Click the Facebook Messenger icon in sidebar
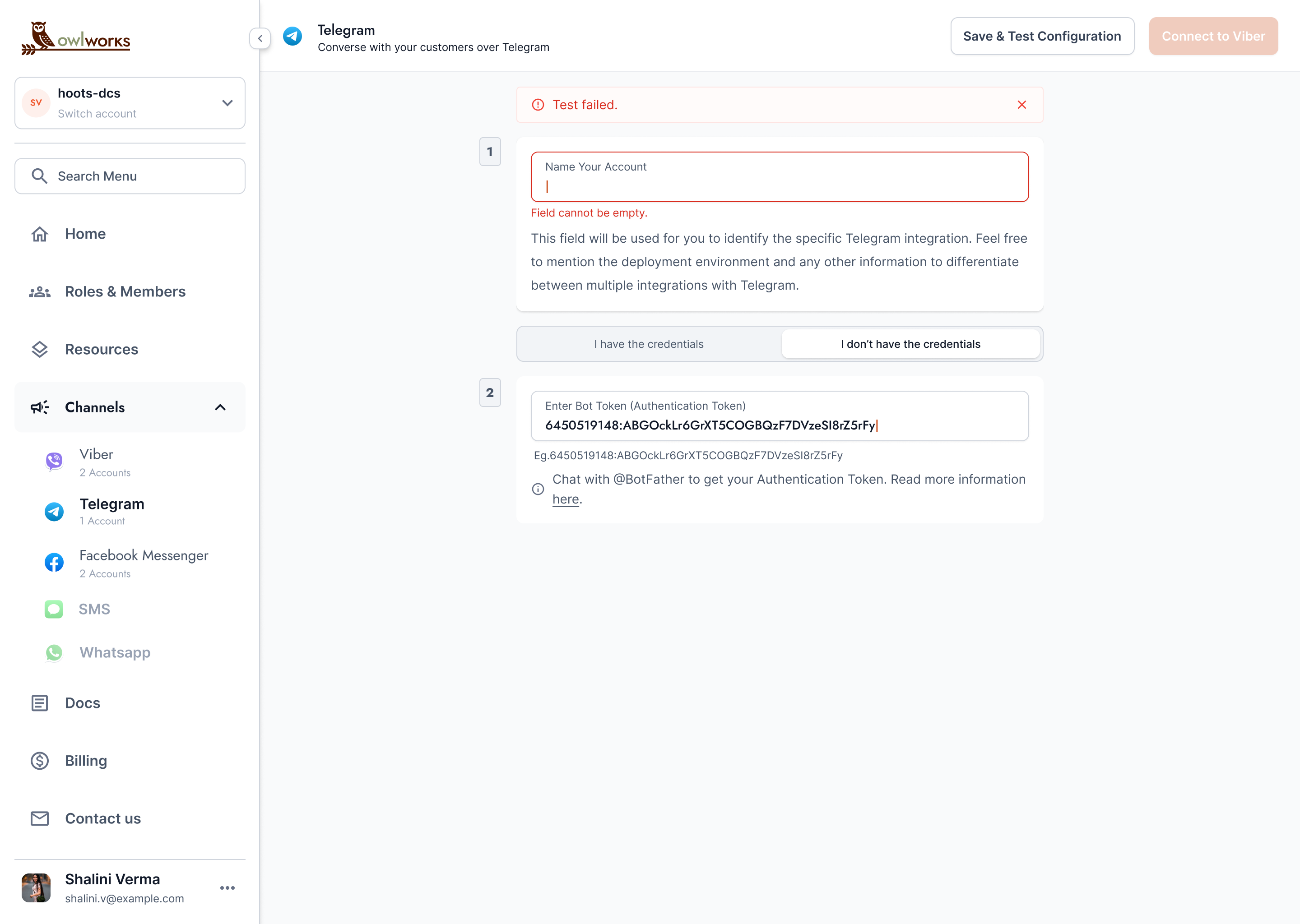This screenshot has height=924, width=1300. 54,563
